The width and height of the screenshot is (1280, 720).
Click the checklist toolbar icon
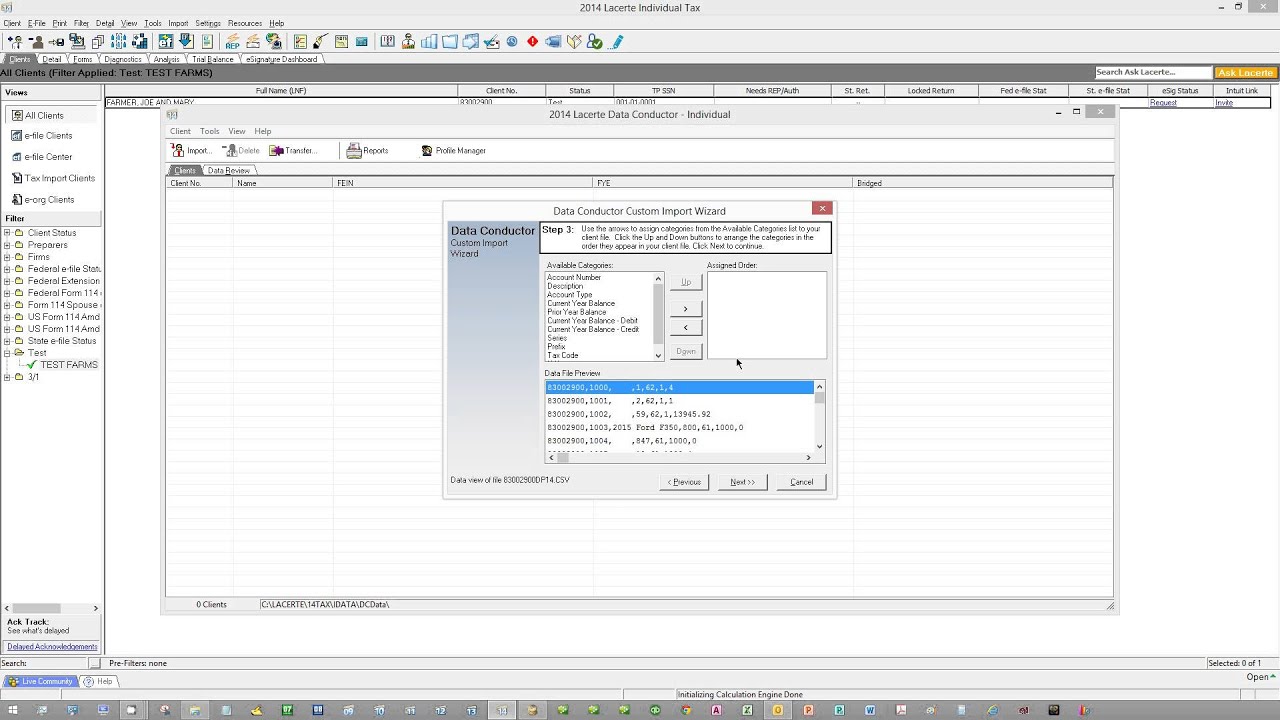tap(300, 42)
